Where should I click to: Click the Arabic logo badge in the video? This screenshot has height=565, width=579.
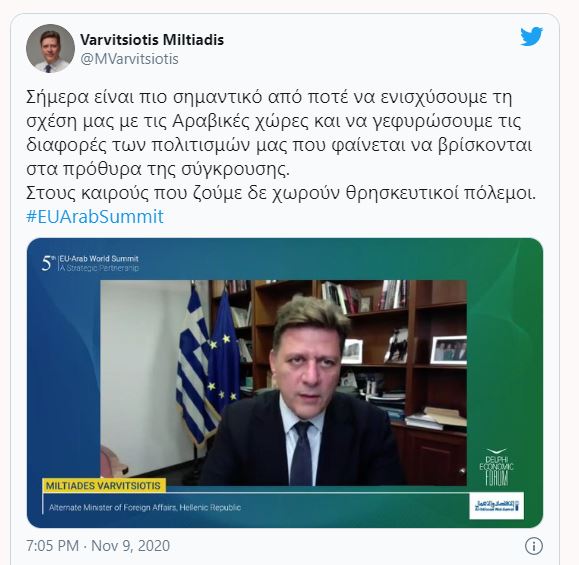(x=496, y=506)
